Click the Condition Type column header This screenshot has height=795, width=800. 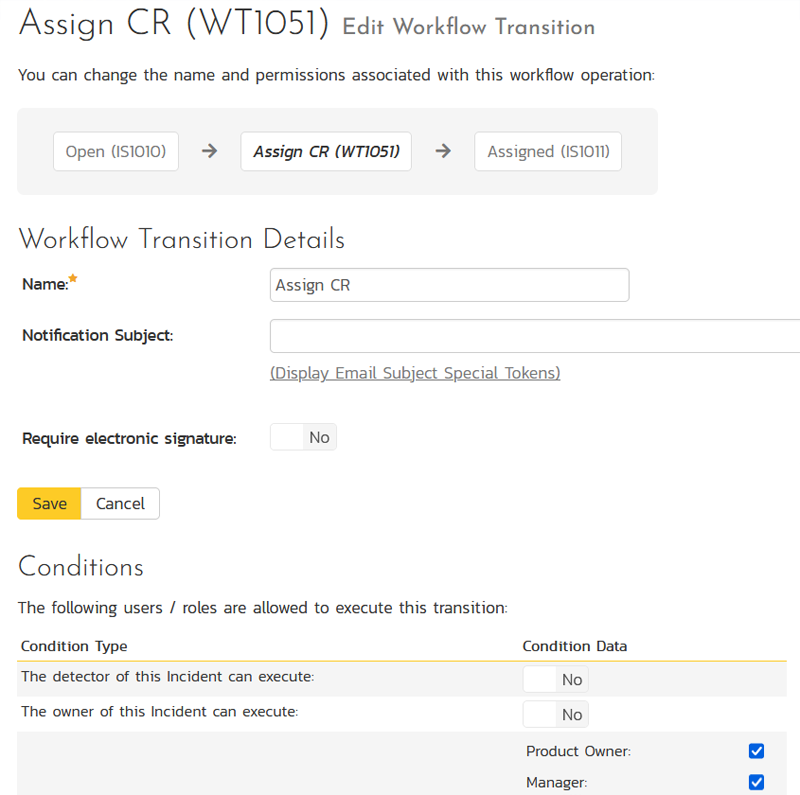coord(74,646)
